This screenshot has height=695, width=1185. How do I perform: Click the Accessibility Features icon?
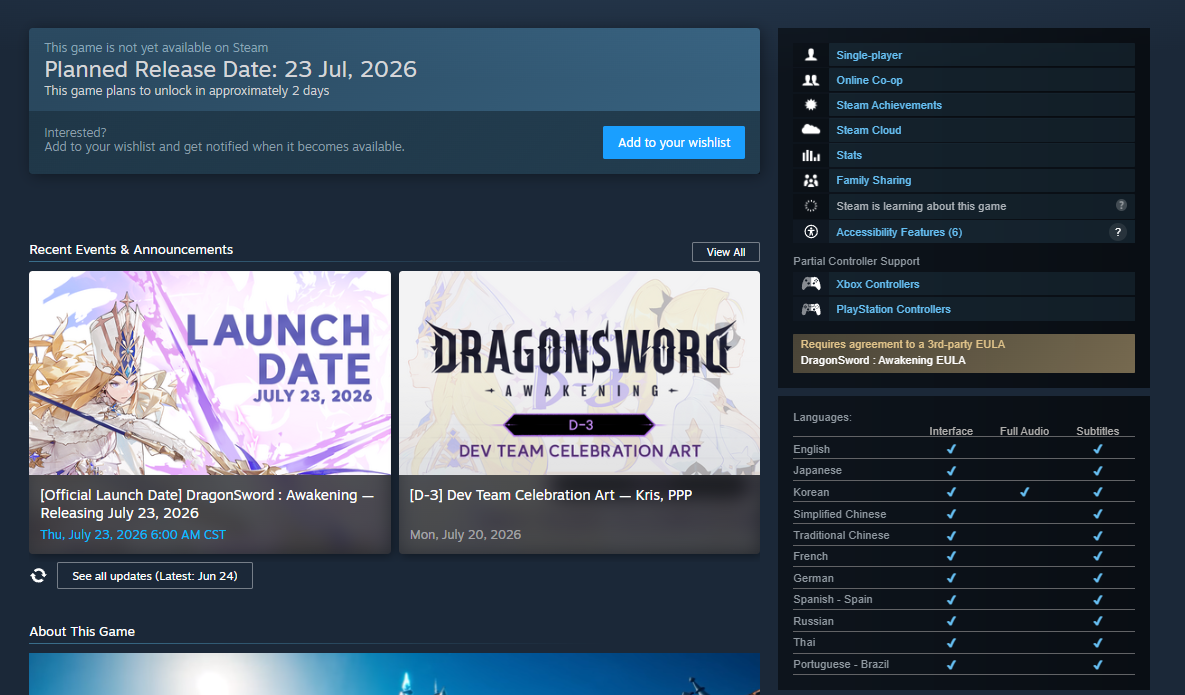coord(811,232)
